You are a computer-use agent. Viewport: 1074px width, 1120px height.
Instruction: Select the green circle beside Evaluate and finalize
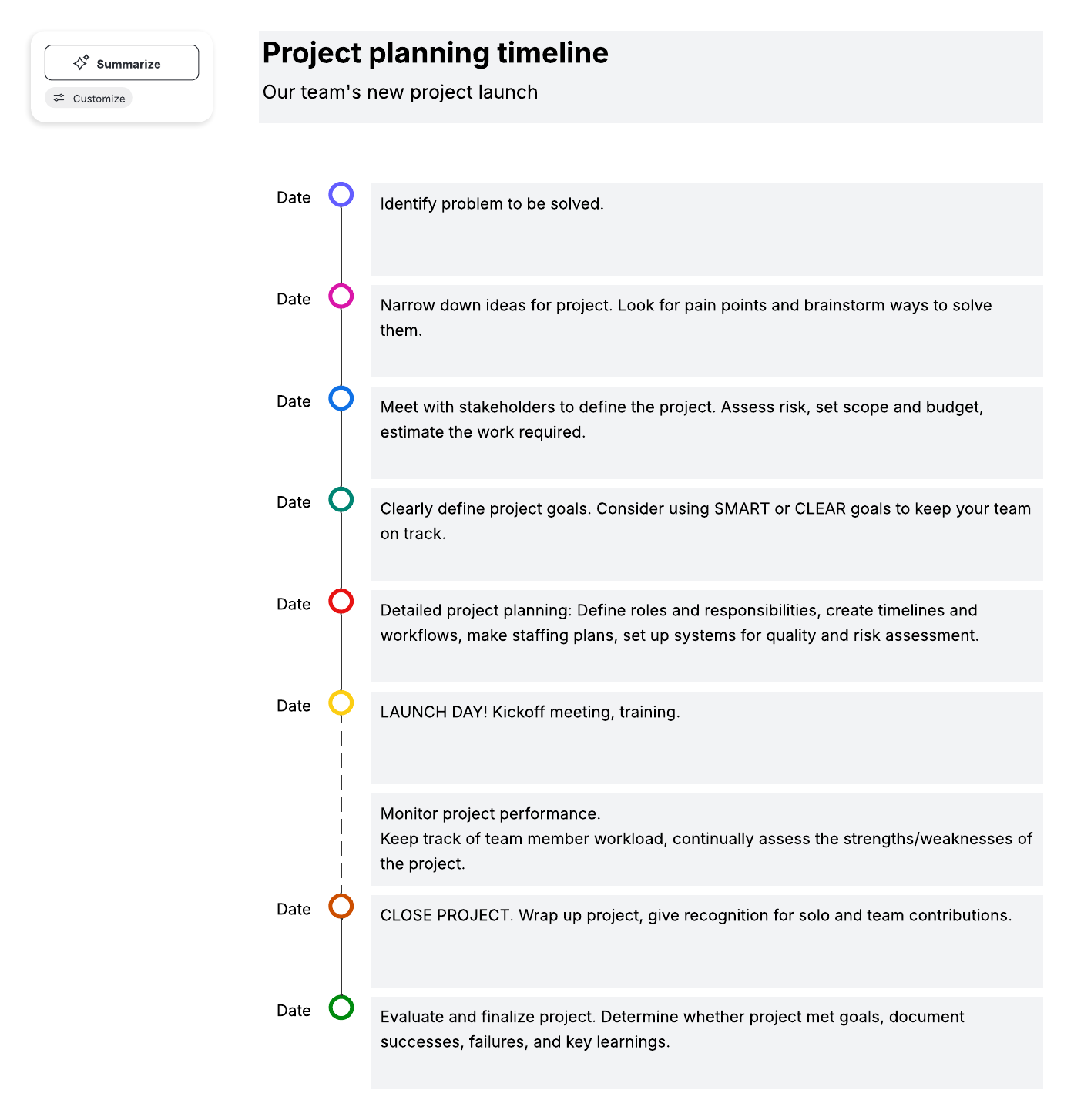pyautogui.click(x=341, y=1008)
